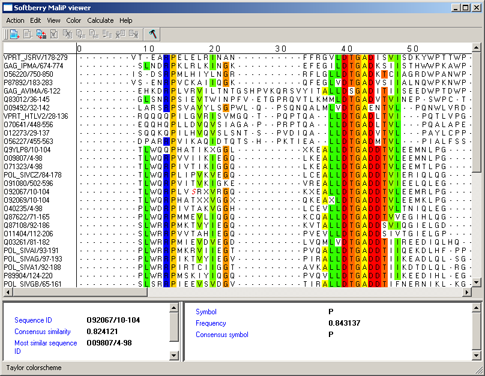Click the value 0.824121
This screenshot has height=376, width=485.
pyautogui.click(x=102, y=332)
